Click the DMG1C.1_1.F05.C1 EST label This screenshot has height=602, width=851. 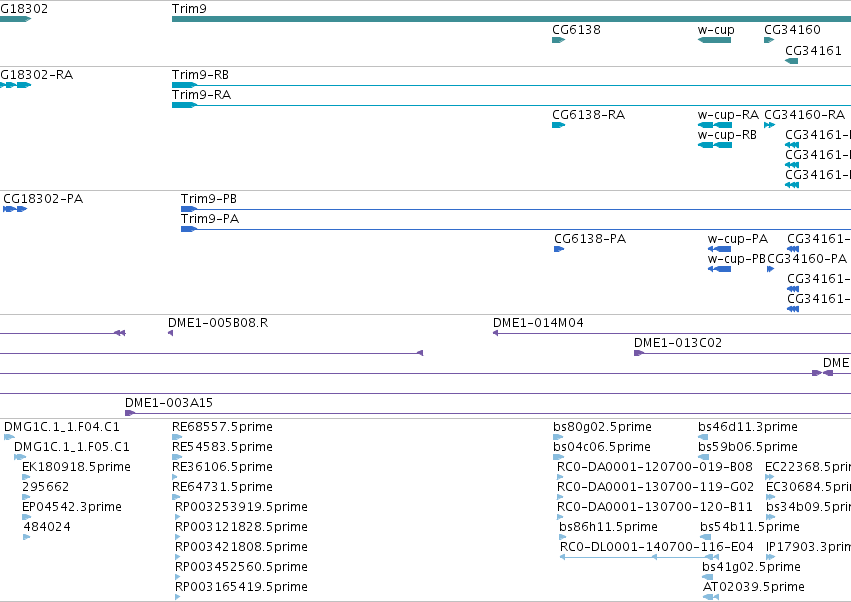point(72,447)
